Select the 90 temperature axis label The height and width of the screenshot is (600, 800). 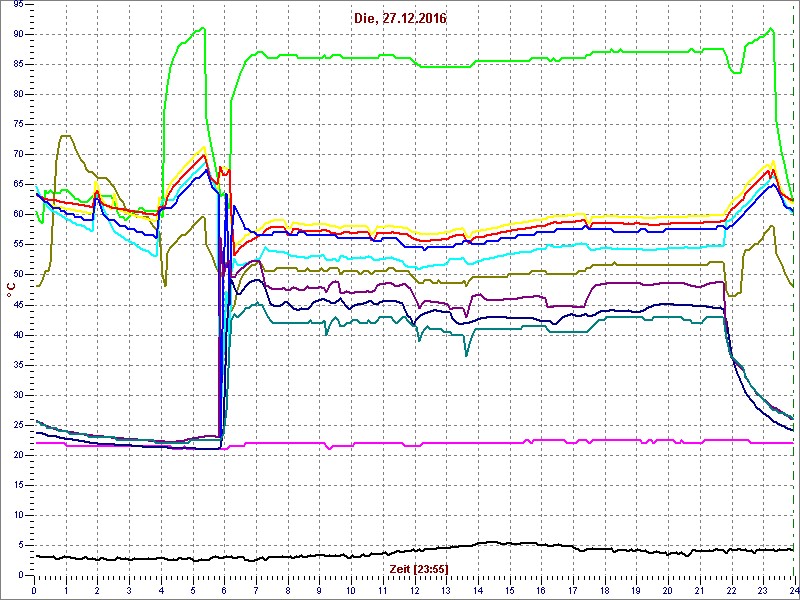tap(18, 34)
